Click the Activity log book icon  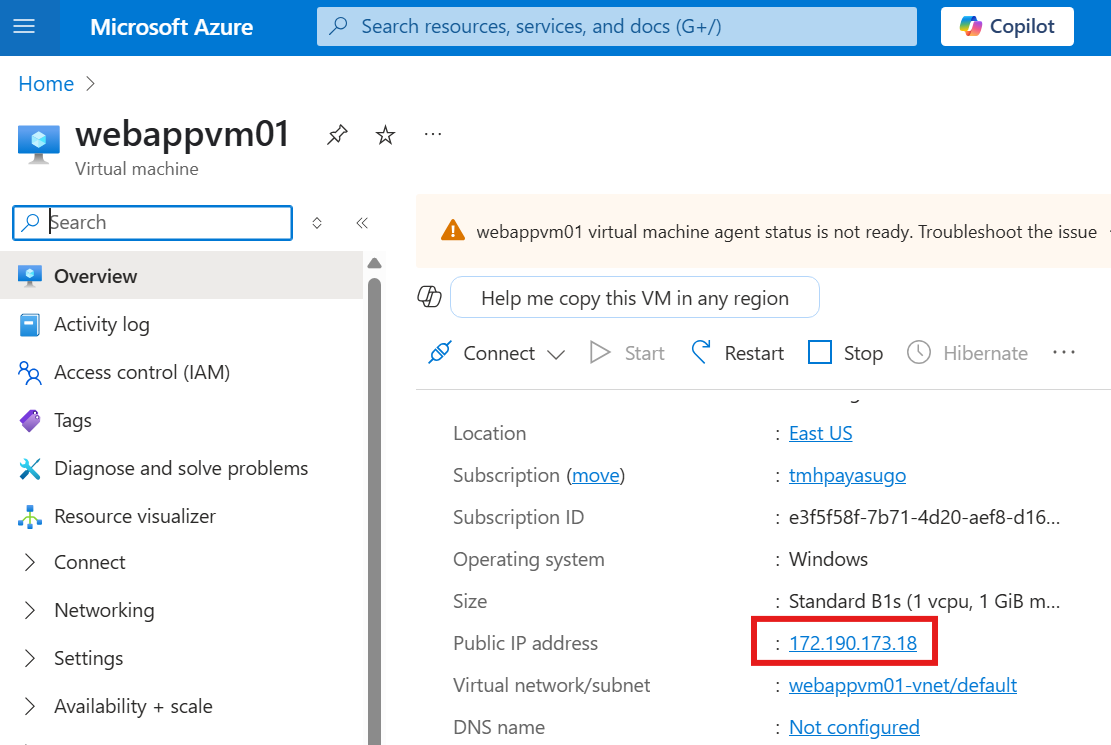30,325
